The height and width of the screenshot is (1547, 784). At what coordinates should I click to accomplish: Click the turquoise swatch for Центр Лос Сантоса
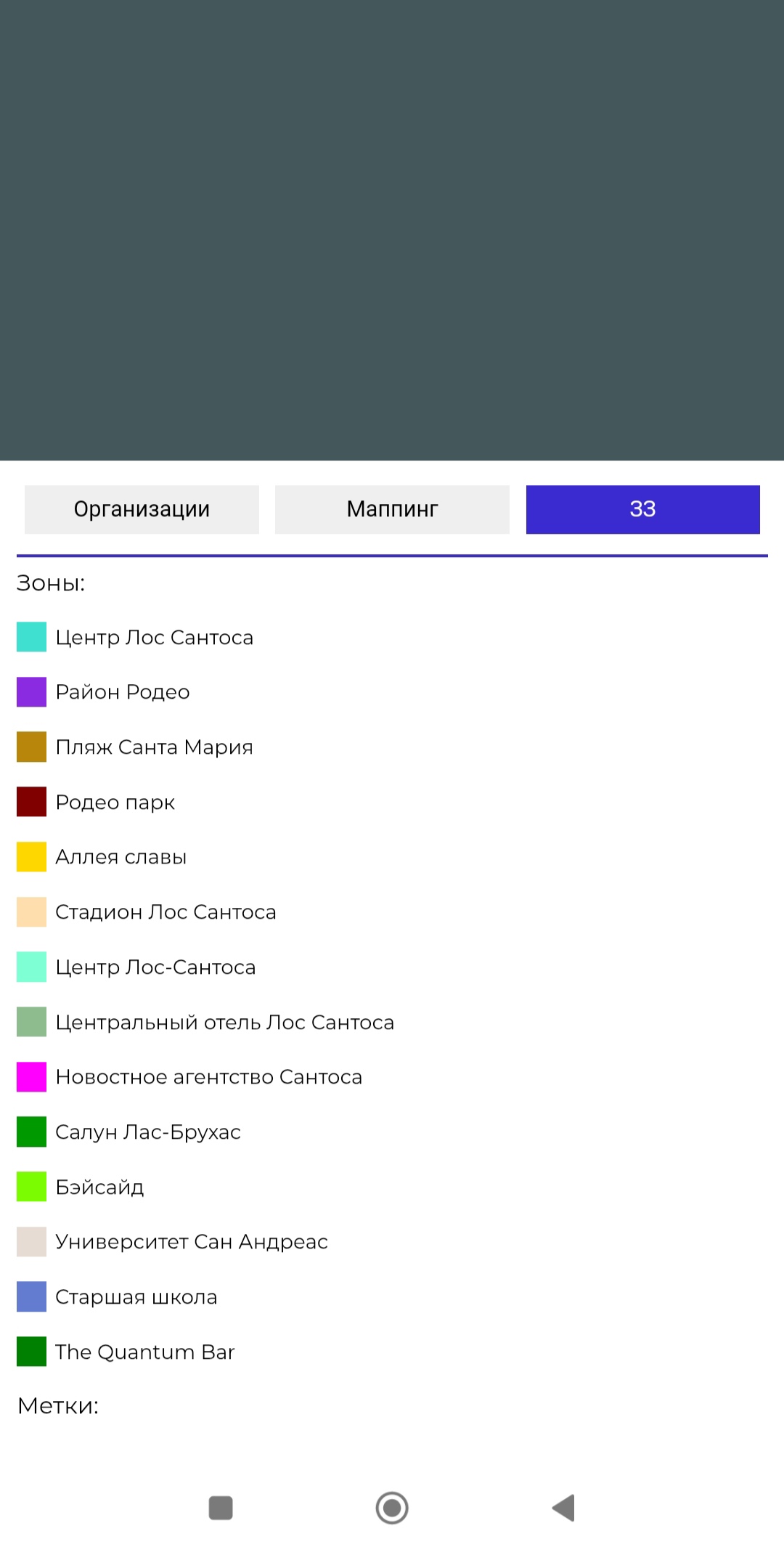pos(31,637)
